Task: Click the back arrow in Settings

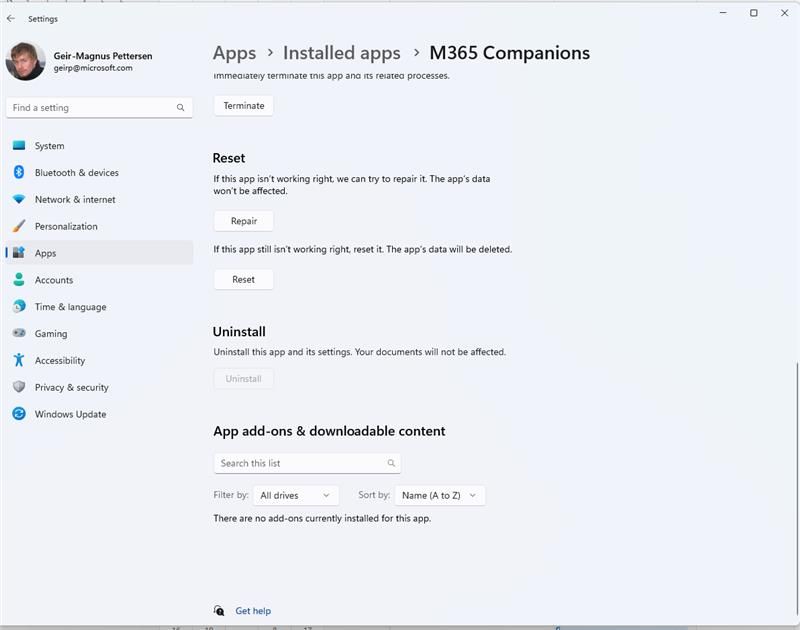Action: (x=11, y=18)
